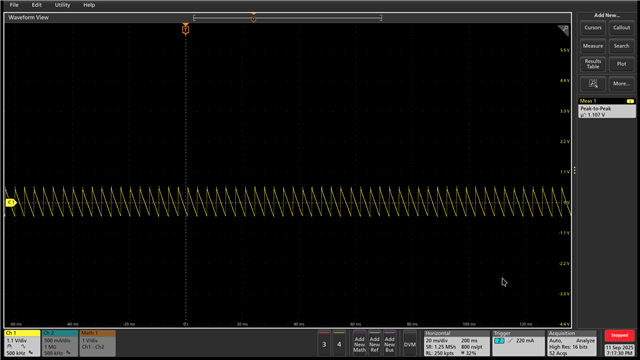Click the 20 ms/div horizontal scale value
Viewport: 640px width, 360px height.
pos(437,341)
